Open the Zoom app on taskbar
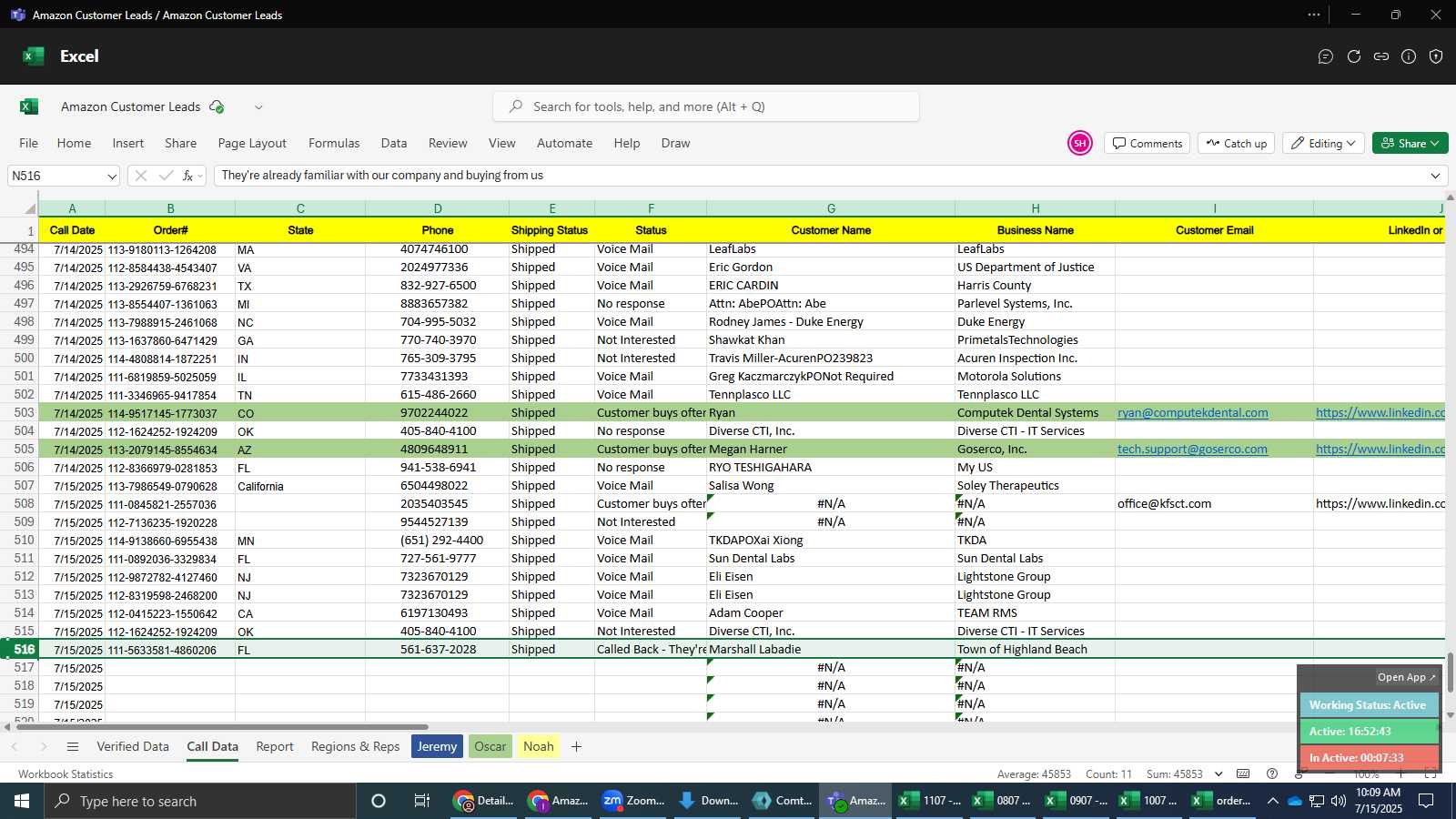The height and width of the screenshot is (819, 1456). pyautogui.click(x=633, y=801)
